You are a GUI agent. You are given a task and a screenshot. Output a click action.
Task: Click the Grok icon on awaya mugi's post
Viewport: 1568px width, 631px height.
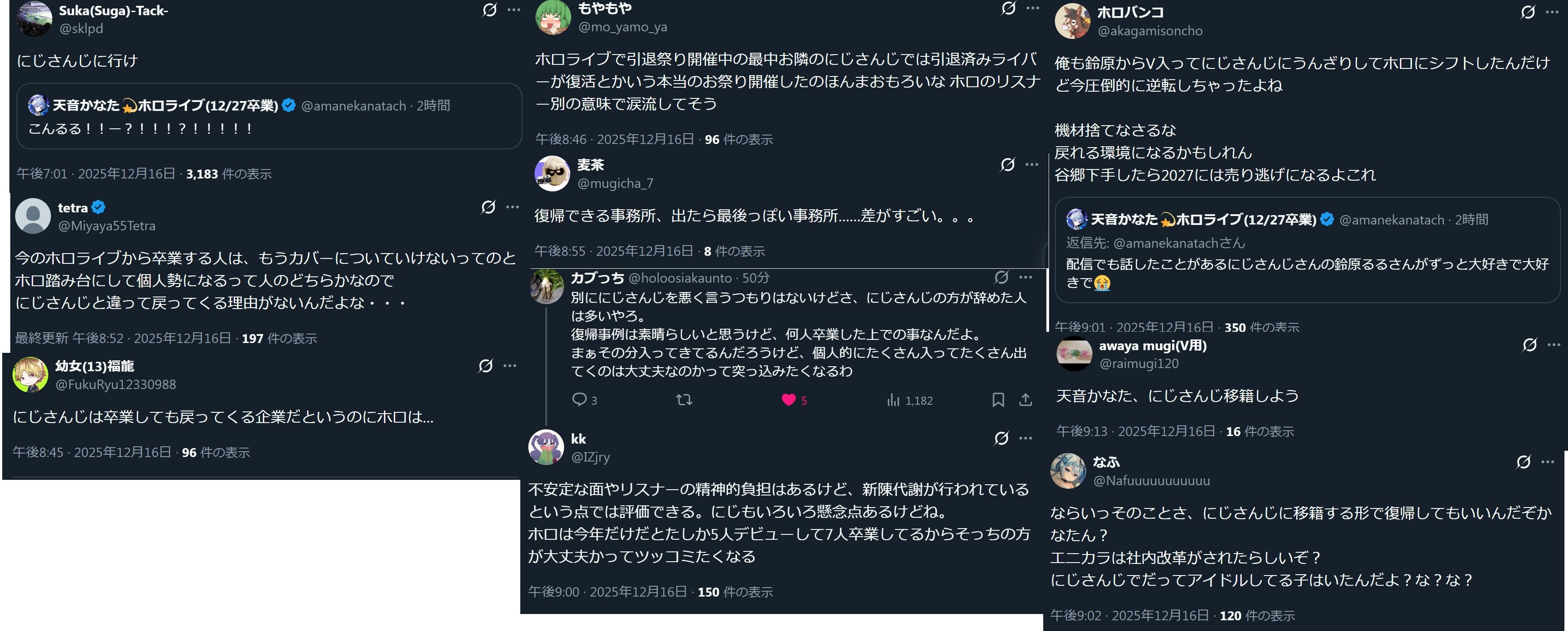tap(1529, 345)
